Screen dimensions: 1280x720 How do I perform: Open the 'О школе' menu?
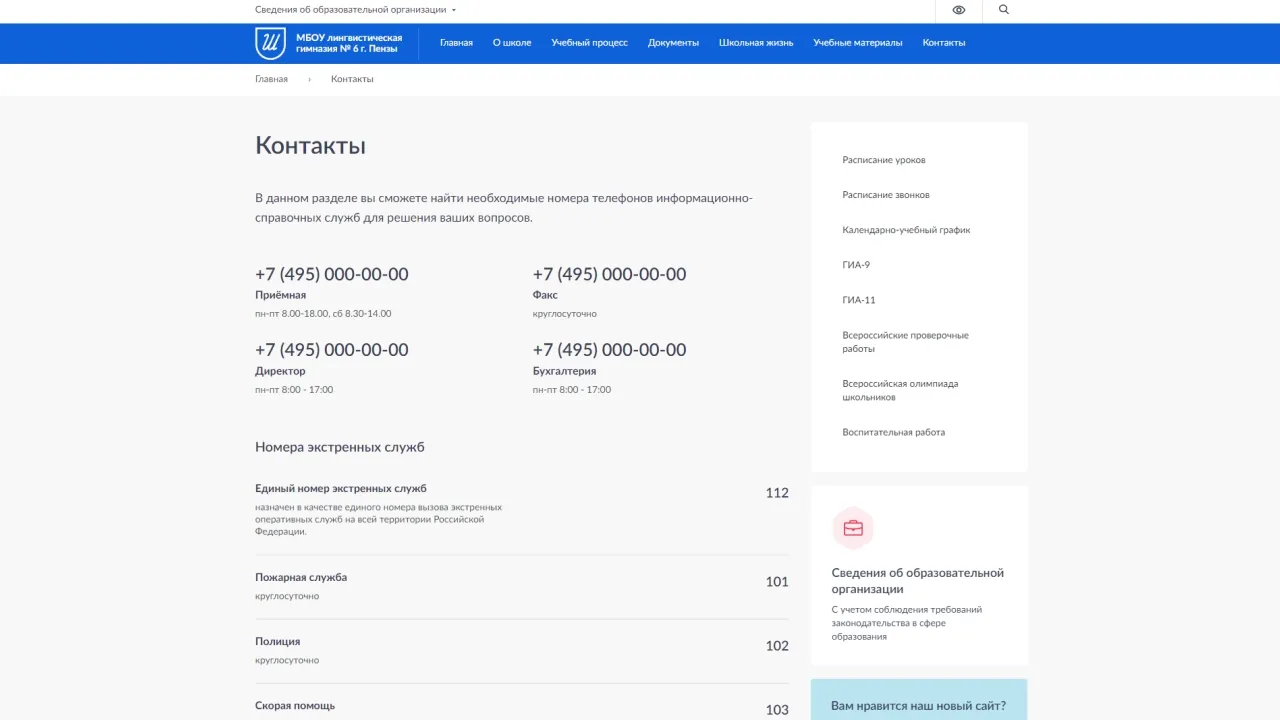pyautogui.click(x=512, y=43)
